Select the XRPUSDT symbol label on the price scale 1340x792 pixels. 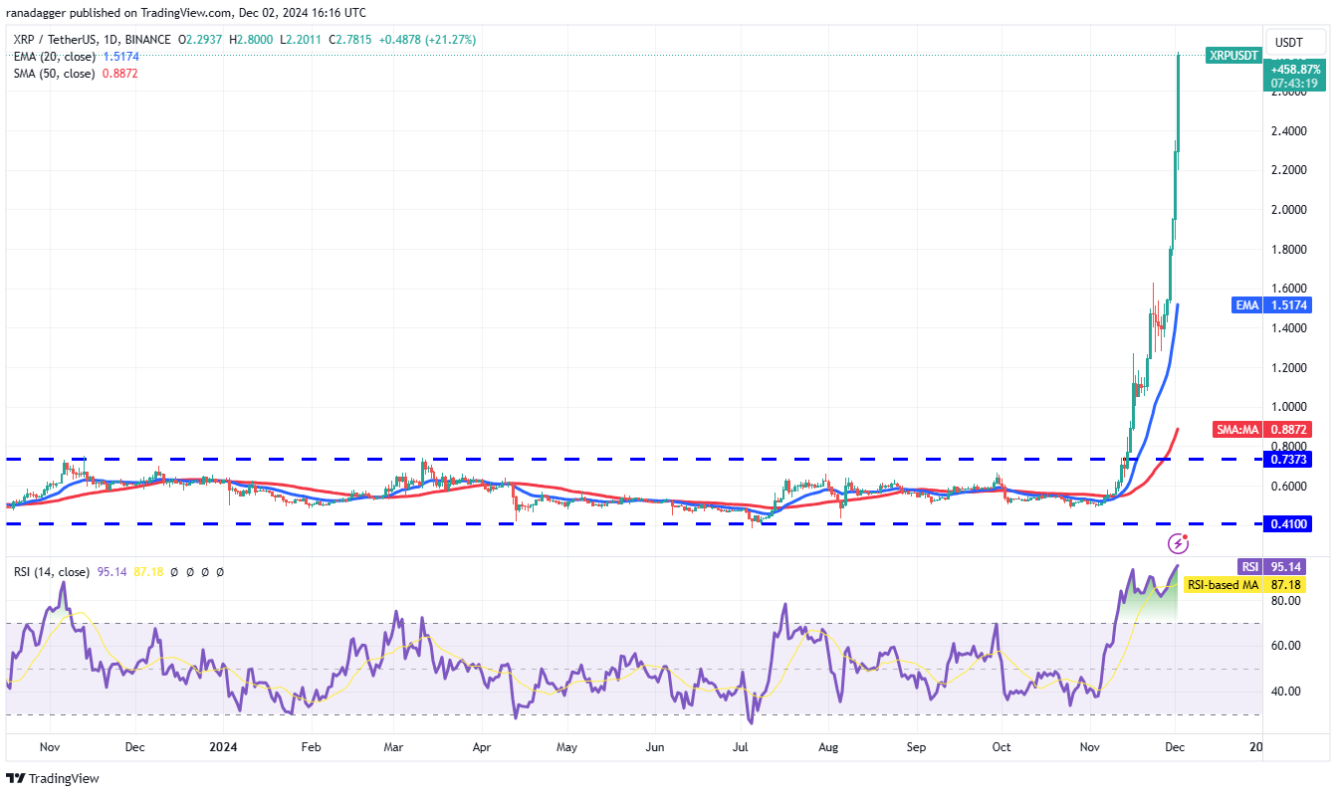(x=1233, y=56)
